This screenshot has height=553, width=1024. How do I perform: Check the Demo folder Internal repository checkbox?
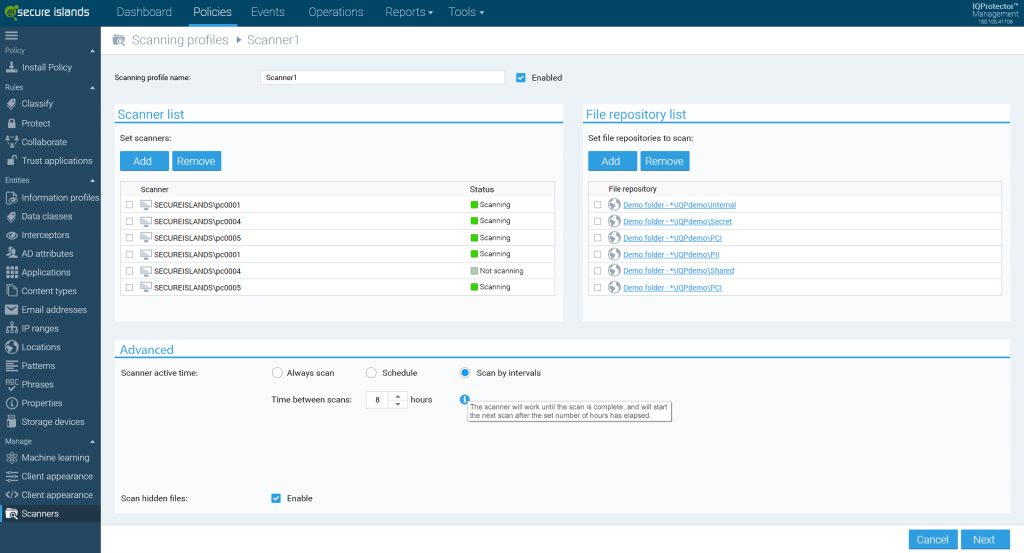[x=598, y=205]
